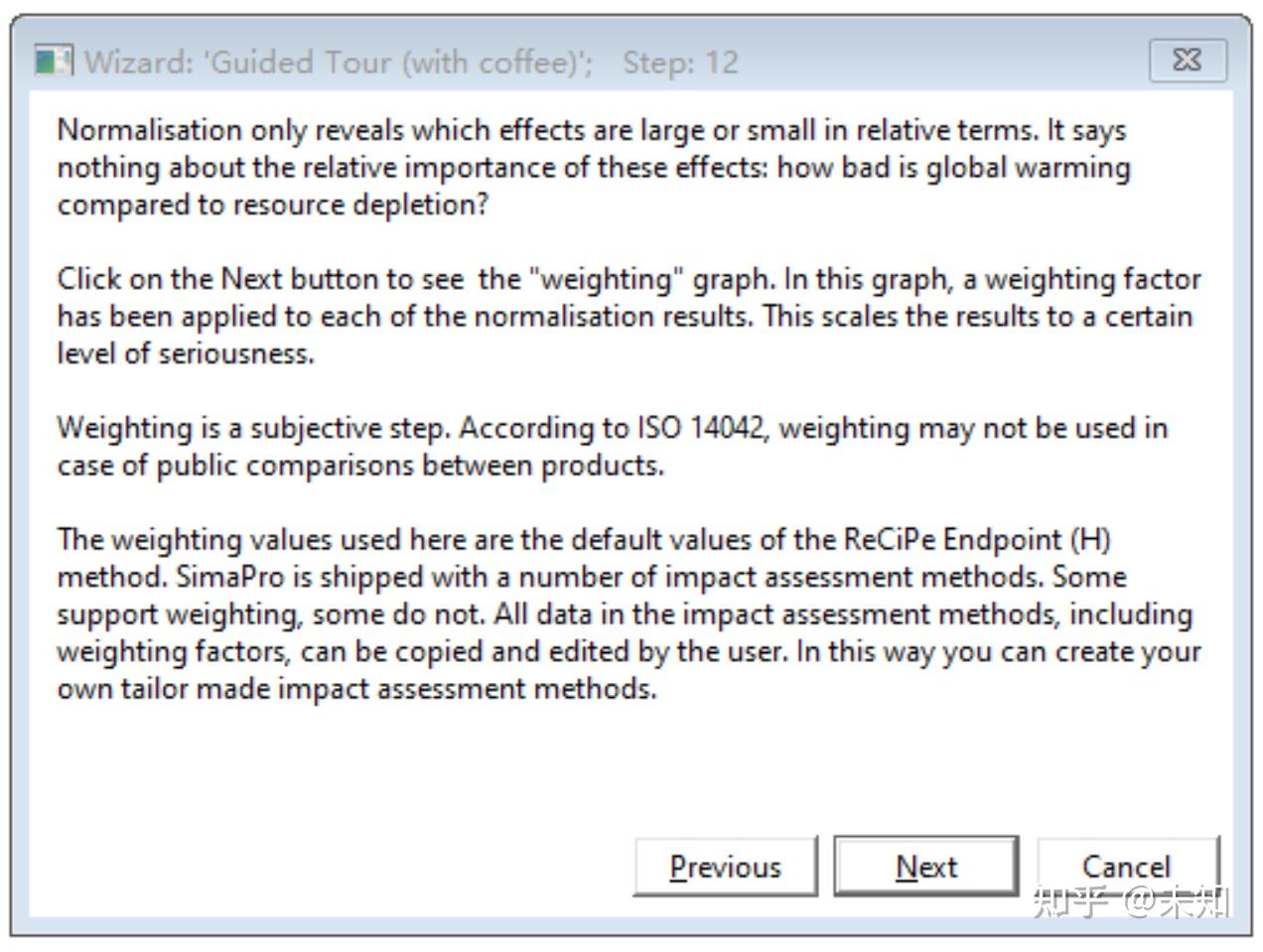
Task: Click the paragraph starting 'Normalisation only reveals'
Action: coord(593,167)
